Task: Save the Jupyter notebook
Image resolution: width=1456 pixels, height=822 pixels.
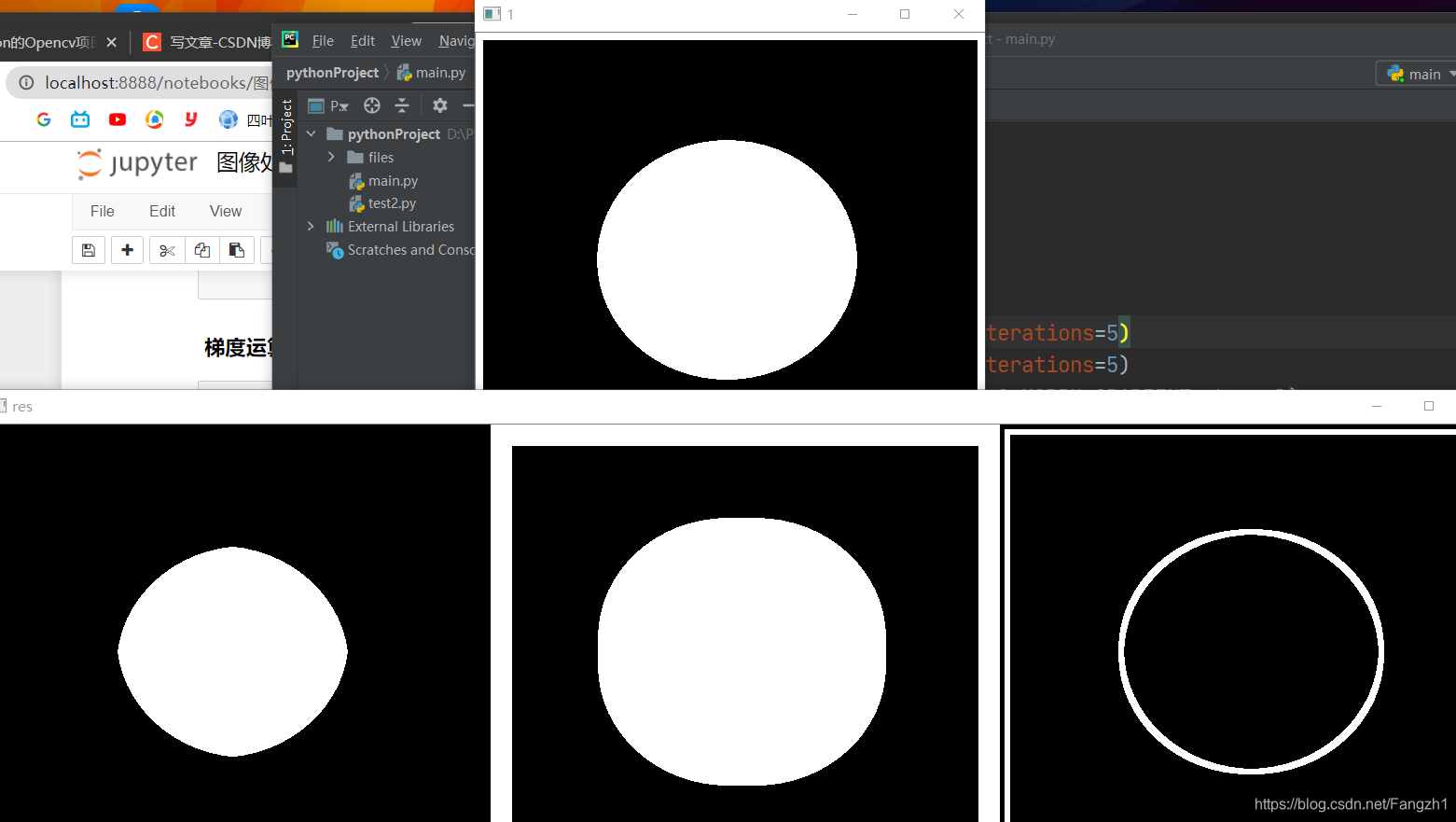Action: click(89, 250)
